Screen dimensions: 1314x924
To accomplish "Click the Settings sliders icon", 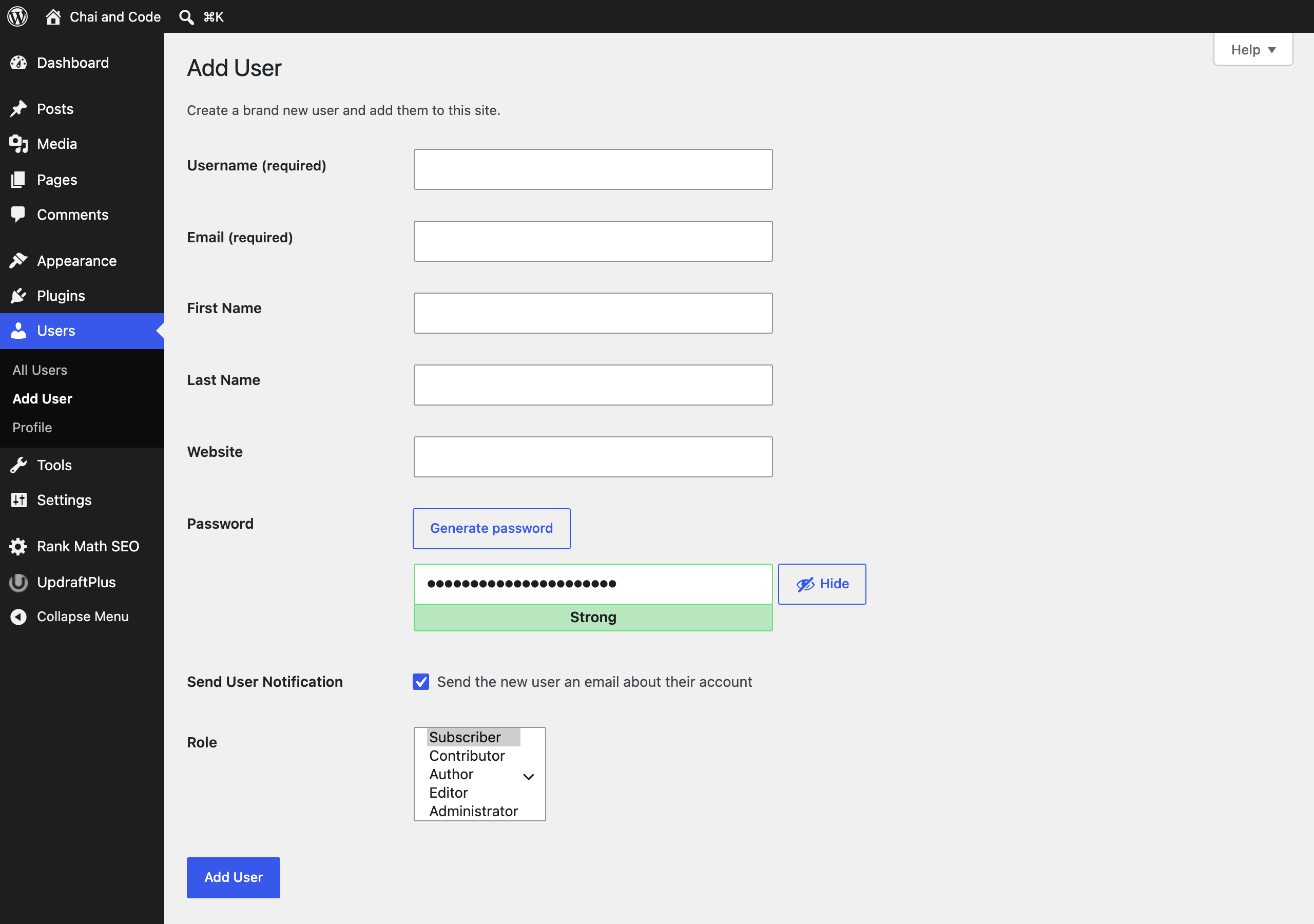I will (18, 500).
